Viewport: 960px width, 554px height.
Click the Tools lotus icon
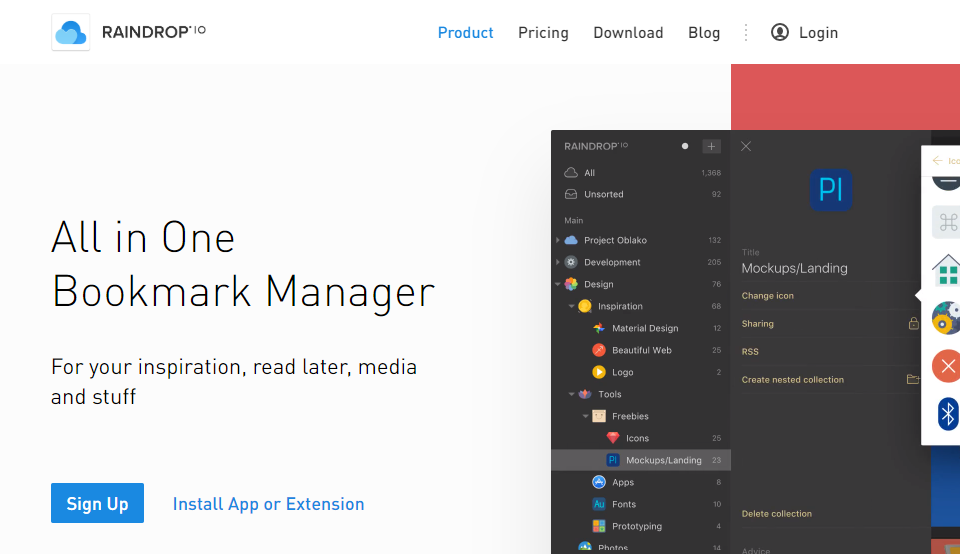point(585,394)
